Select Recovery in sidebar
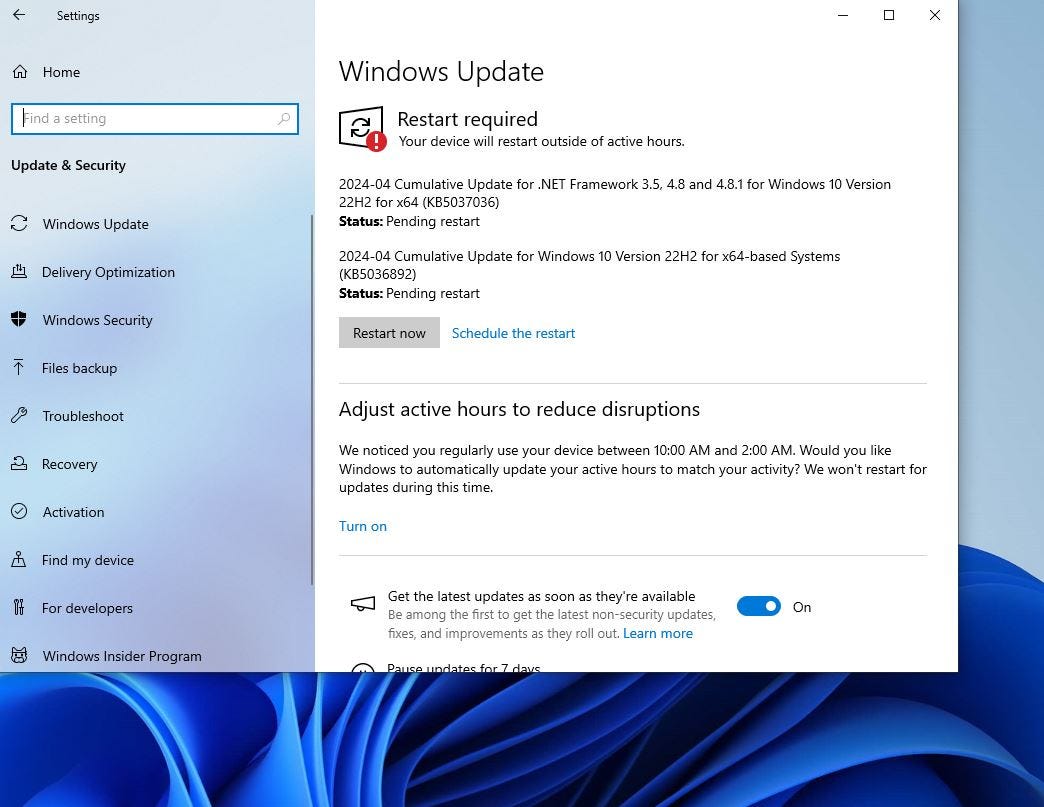The width and height of the screenshot is (1044, 807). [70, 463]
